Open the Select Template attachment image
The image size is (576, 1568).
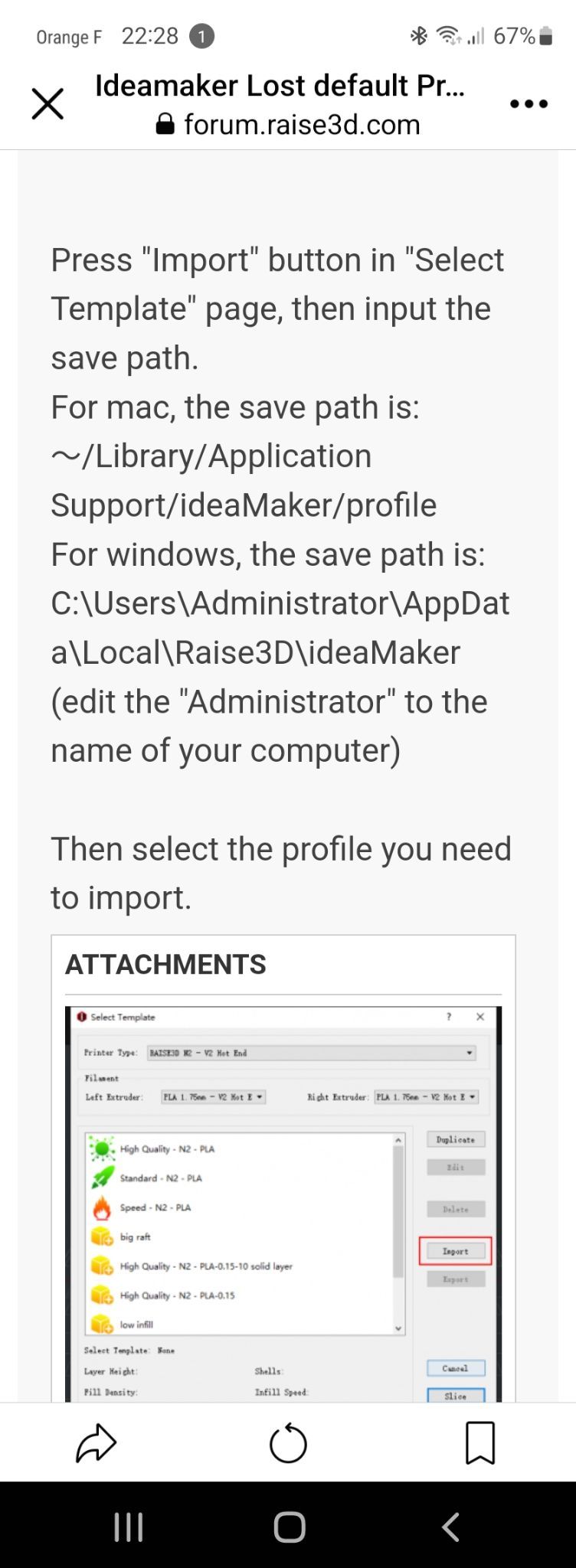pos(283,1204)
